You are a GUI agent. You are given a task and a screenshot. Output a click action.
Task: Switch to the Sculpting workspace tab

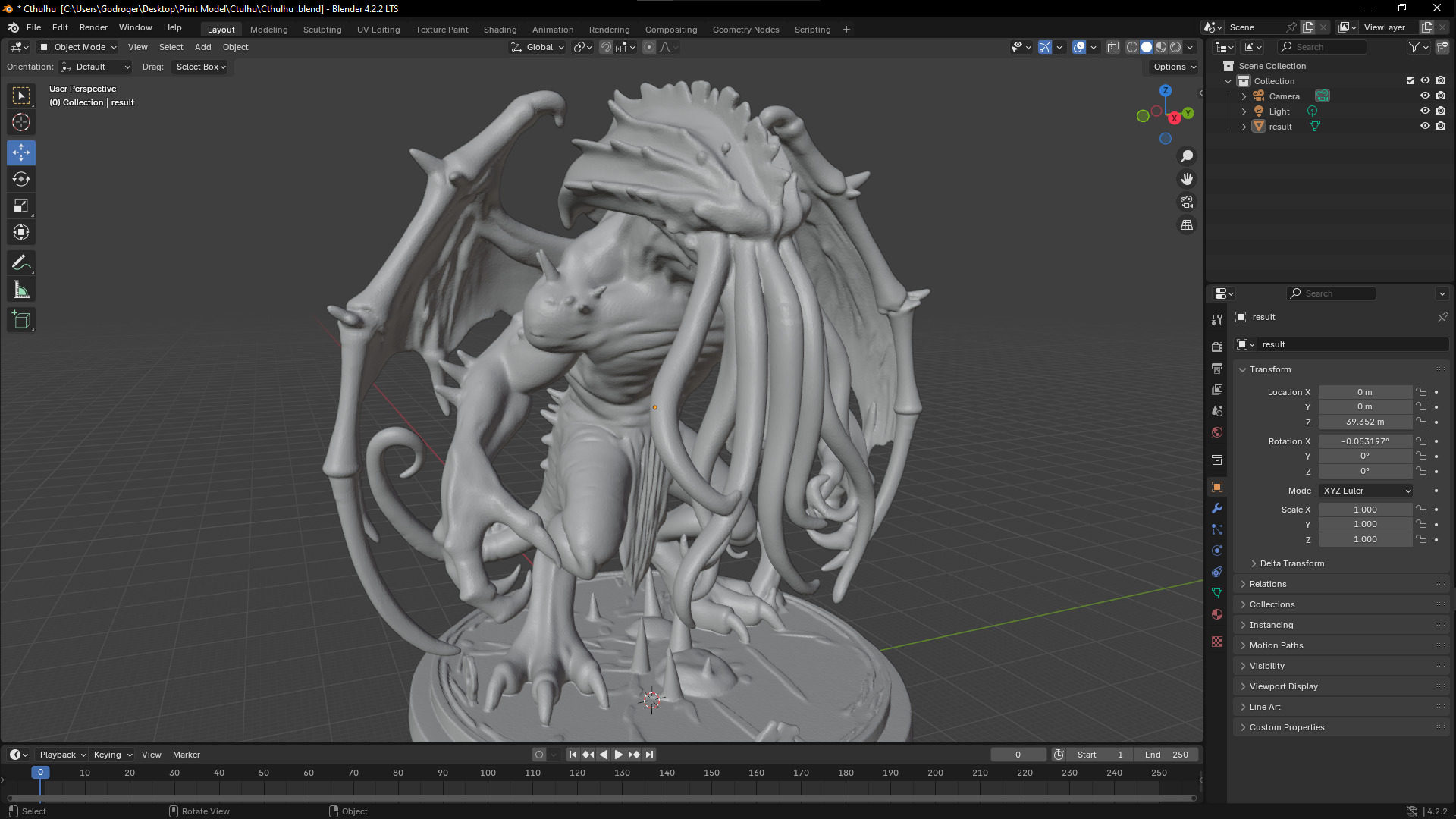(x=322, y=30)
